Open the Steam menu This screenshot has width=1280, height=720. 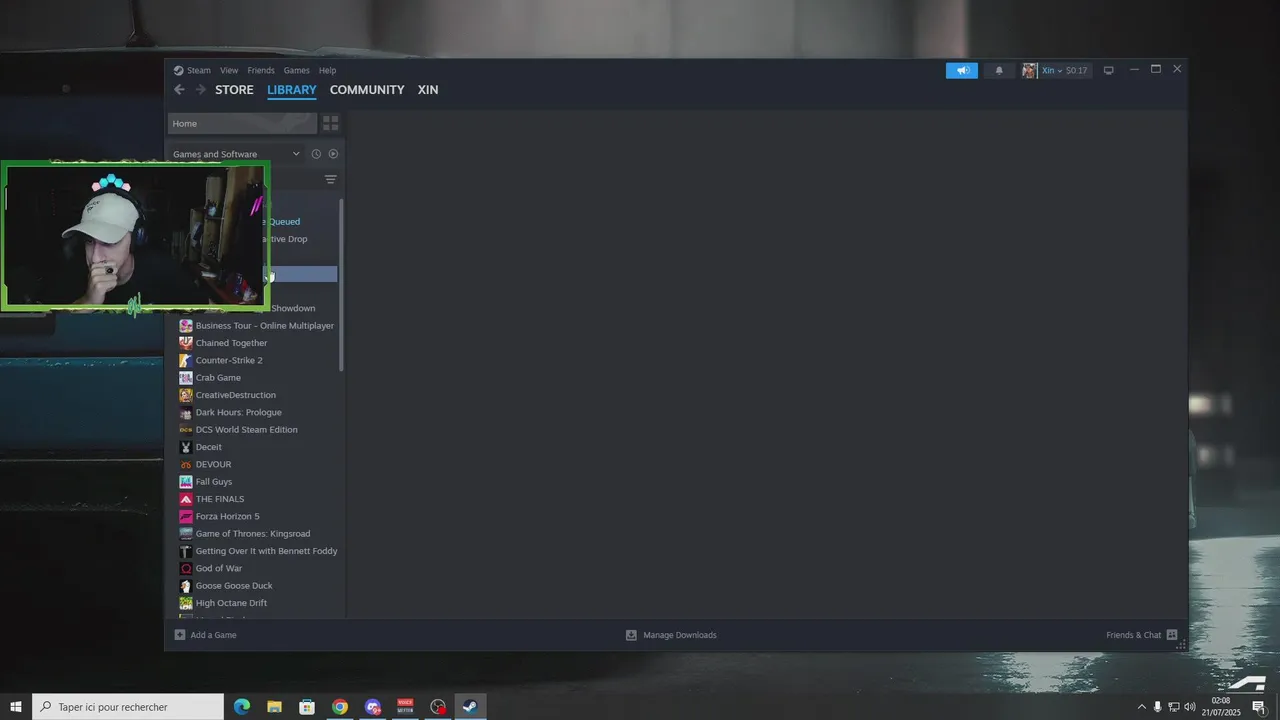point(199,70)
